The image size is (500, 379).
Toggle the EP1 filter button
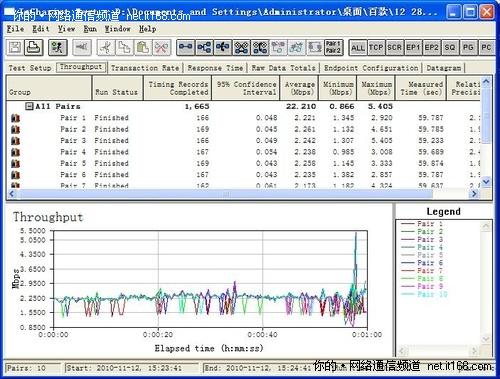point(413,47)
